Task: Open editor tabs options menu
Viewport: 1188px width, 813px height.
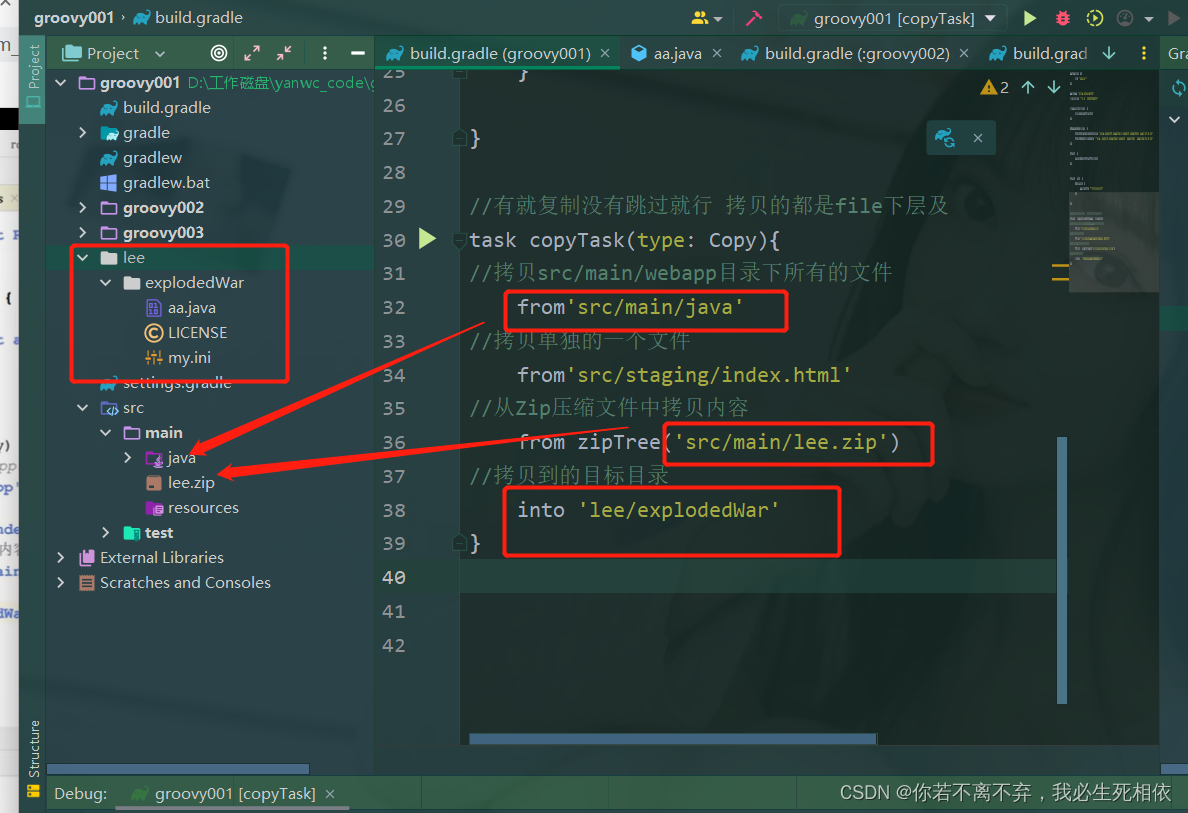Action: pos(1143,54)
